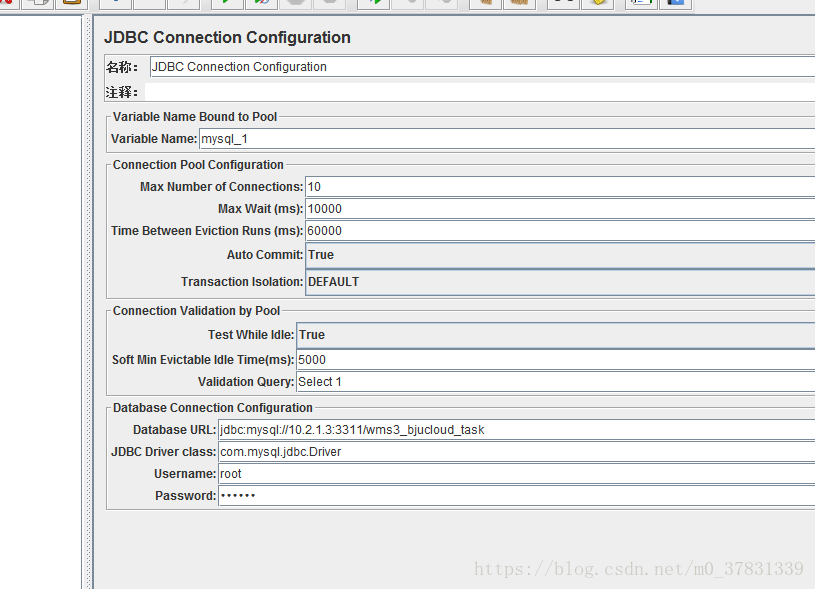This screenshot has width=815, height=589.
Task: Click the 注释 comments input field
Action: [480, 92]
